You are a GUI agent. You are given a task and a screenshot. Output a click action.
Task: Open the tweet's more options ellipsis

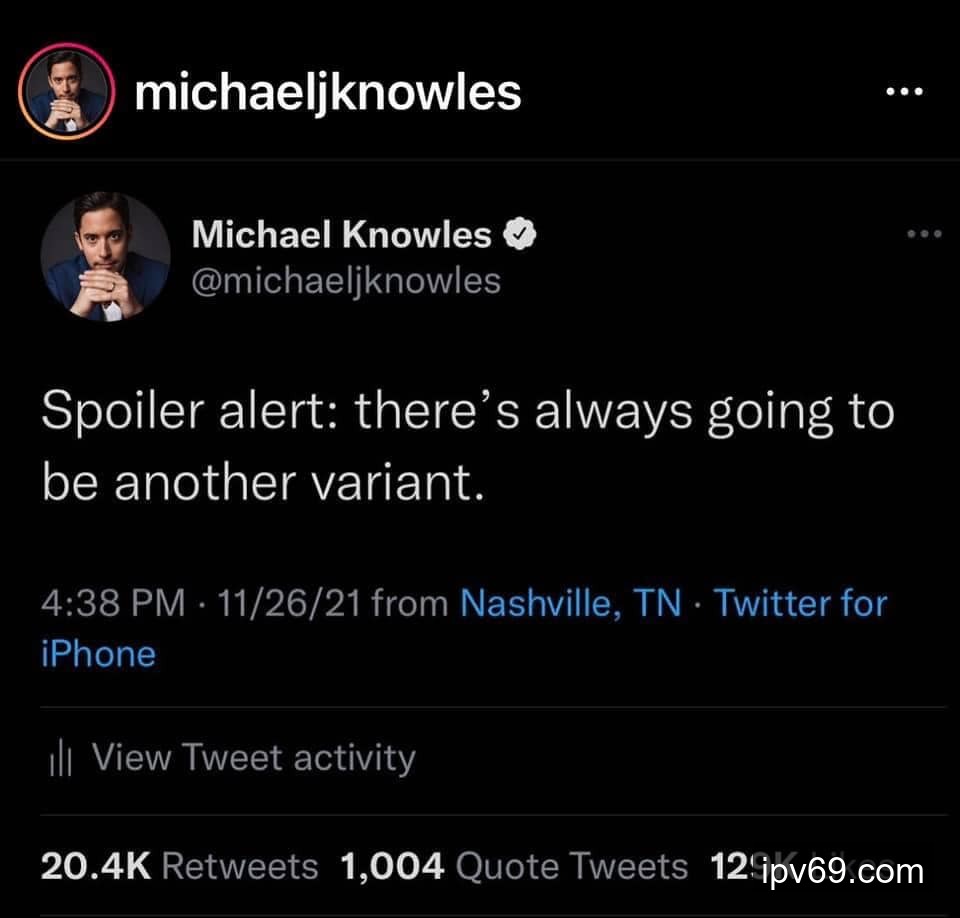(924, 235)
